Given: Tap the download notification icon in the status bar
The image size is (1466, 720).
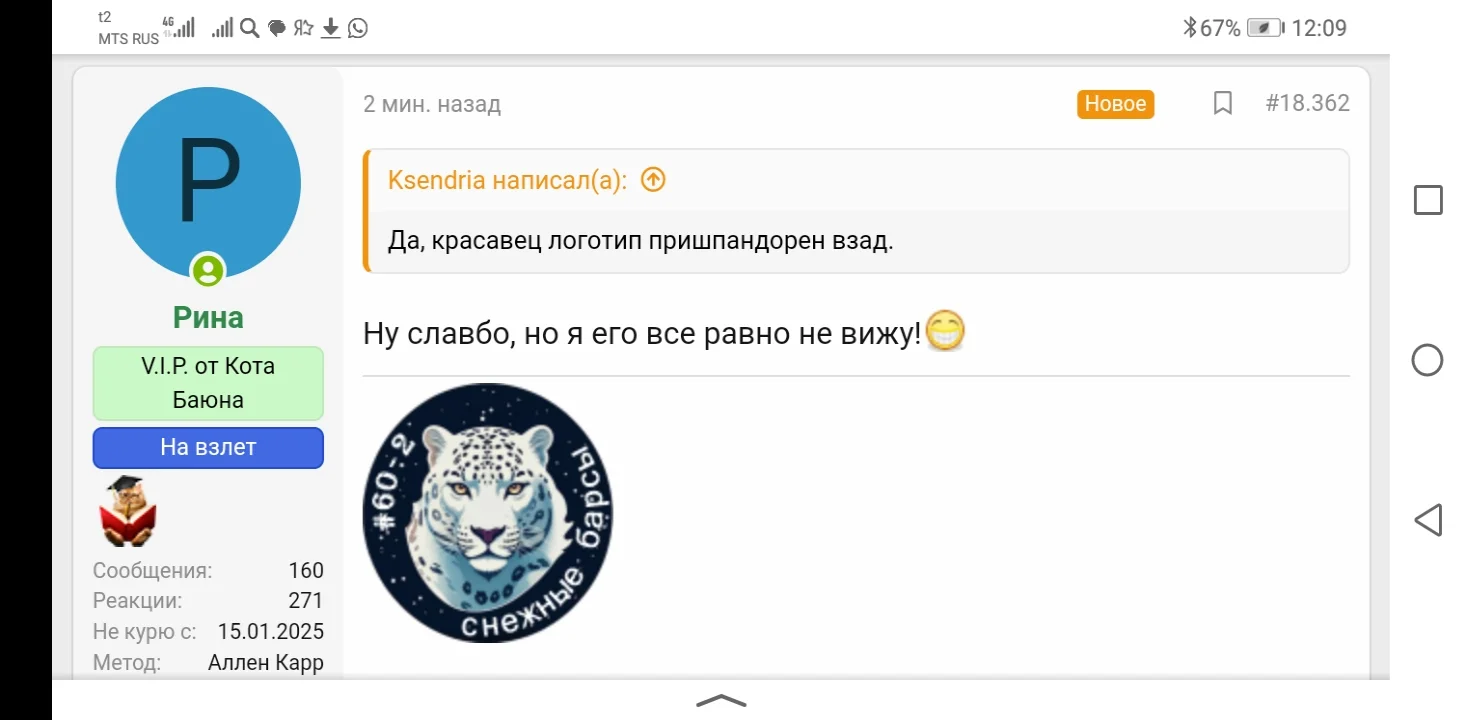Looking at the screenshot, I should pyautogui.click(x=331, y=28).
